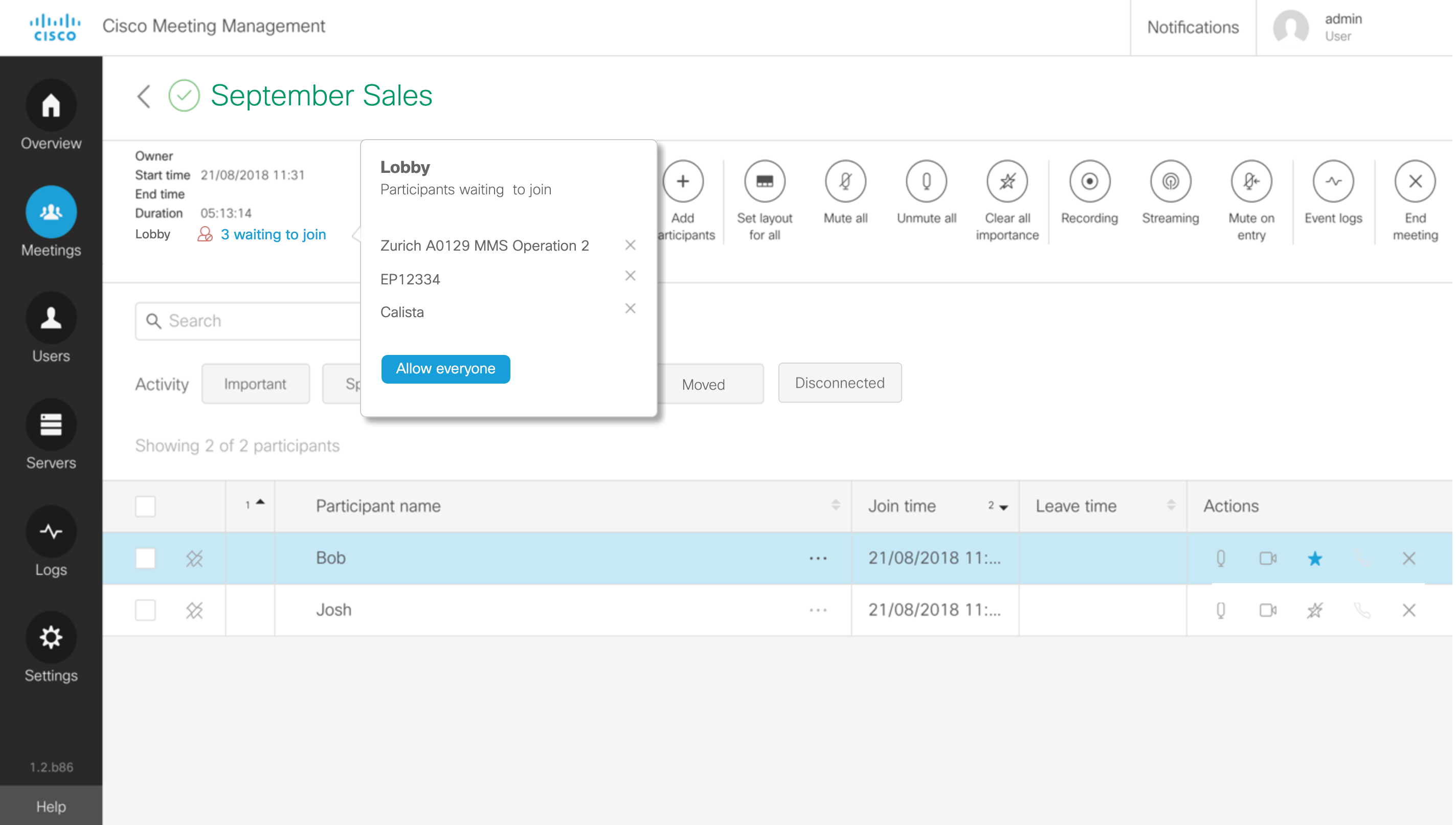The image size is (1456, 825).
Task: Toggle Josh's video camera
Action: pyautogui.click(x=1268, y=610)
